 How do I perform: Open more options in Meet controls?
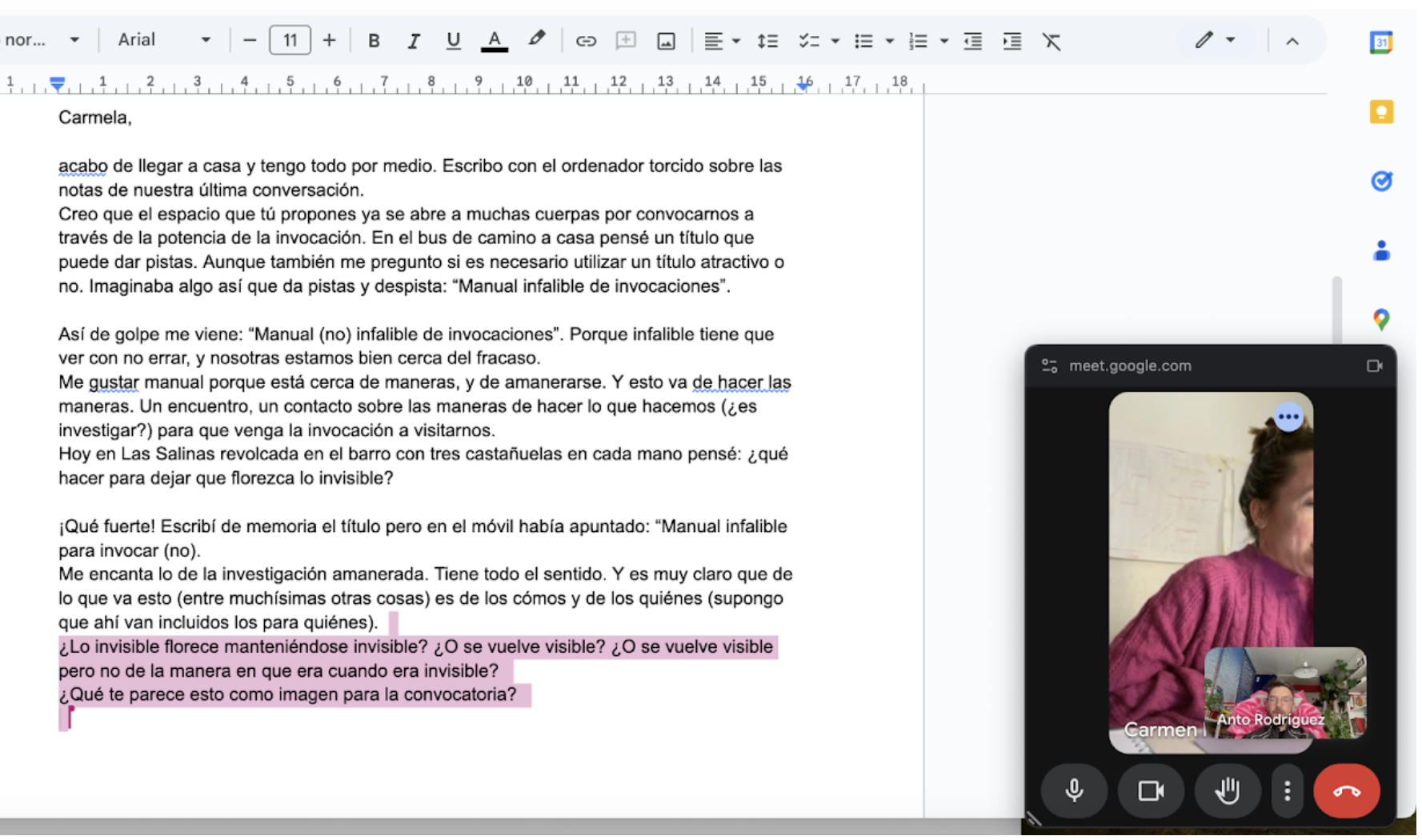pyautogui.click(x=1287, y=790)
